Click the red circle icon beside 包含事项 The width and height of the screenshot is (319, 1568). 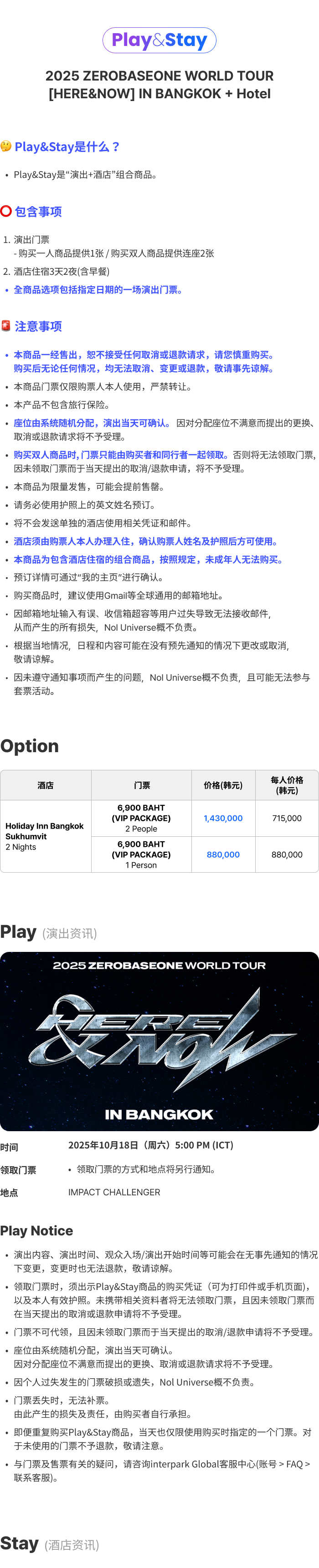[6, 211]
